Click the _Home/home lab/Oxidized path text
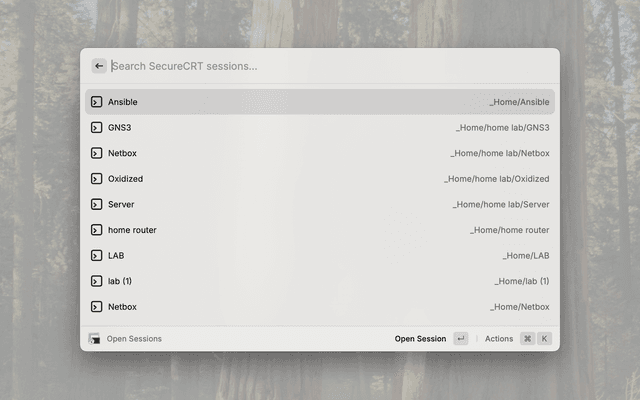640x400 pixels. 496,179
